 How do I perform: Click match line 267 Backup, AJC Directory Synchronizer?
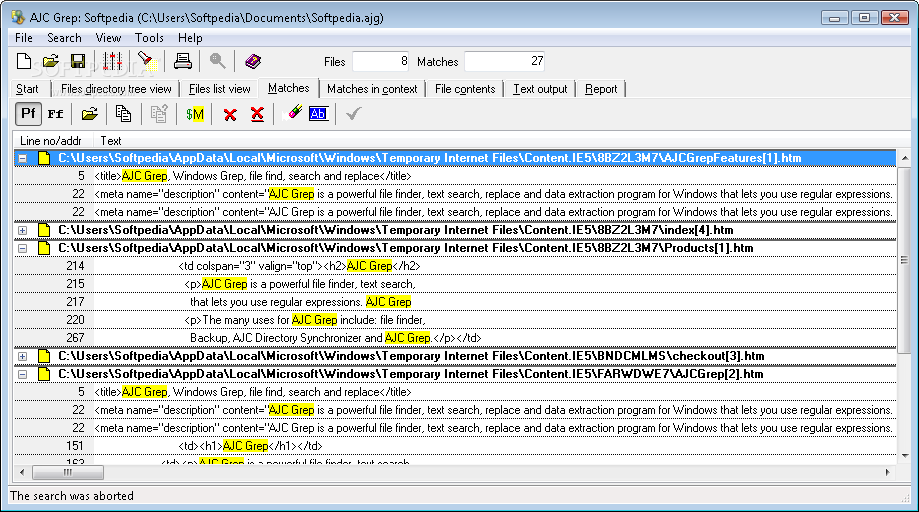pyautogui.click(x=455, y=338)
